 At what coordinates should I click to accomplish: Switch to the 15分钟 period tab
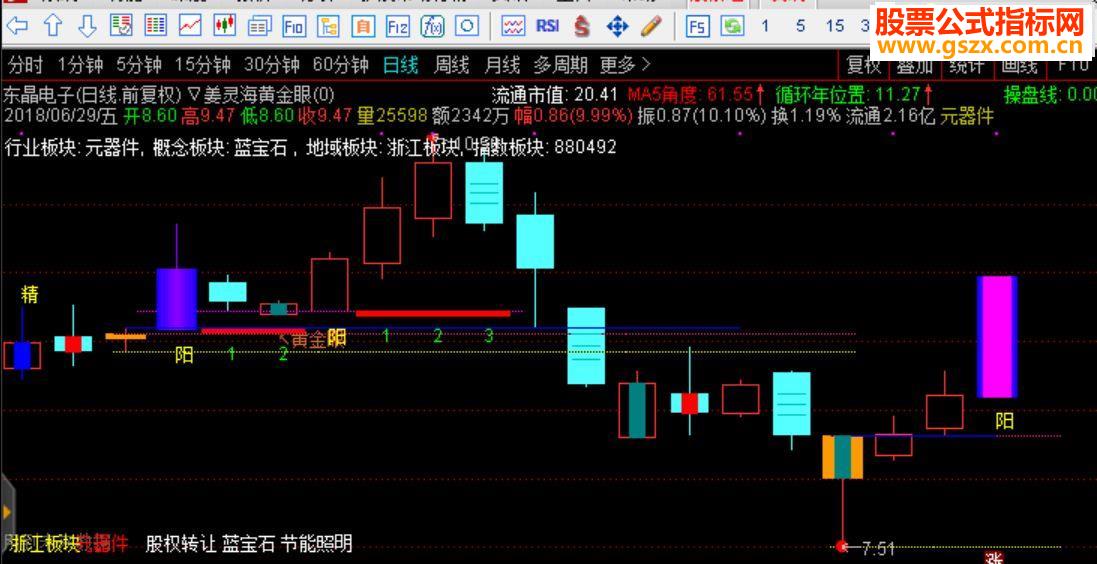(x=202, y=66)
